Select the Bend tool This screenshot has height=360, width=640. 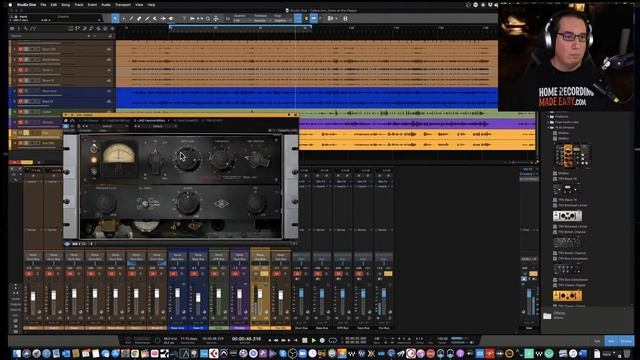163,18
